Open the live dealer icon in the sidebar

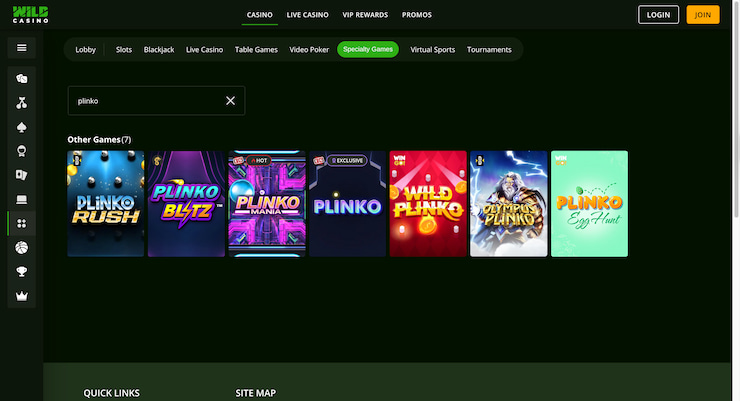21,151
